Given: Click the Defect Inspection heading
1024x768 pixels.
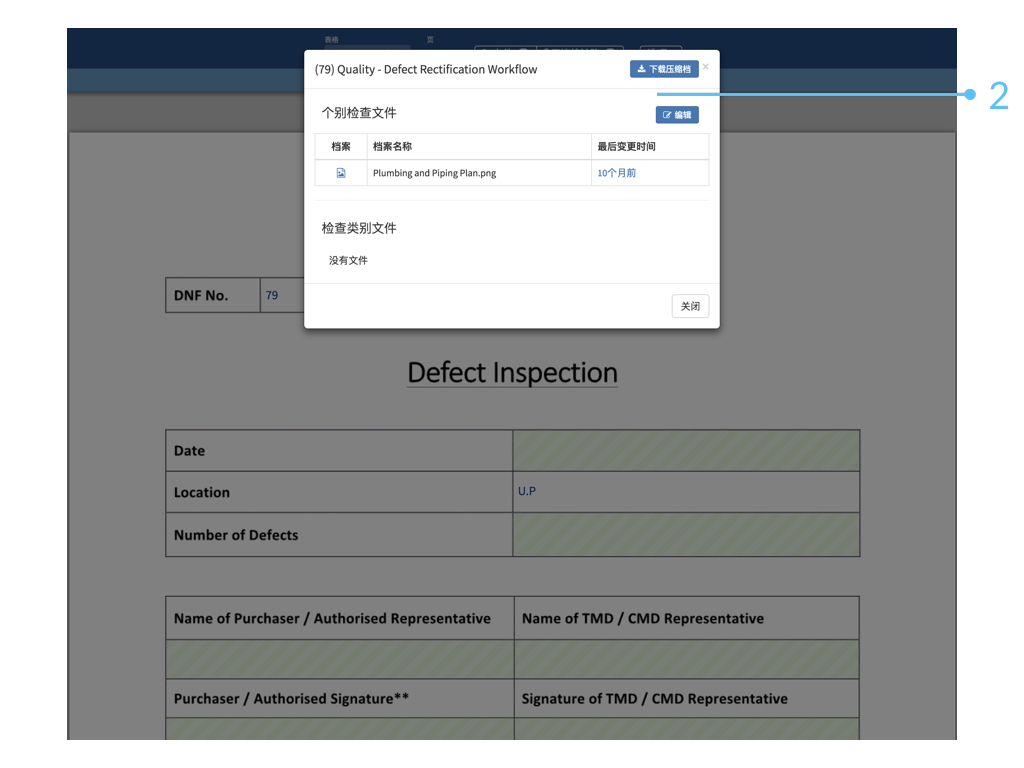Looking at the screenshot, I should 513,372.
